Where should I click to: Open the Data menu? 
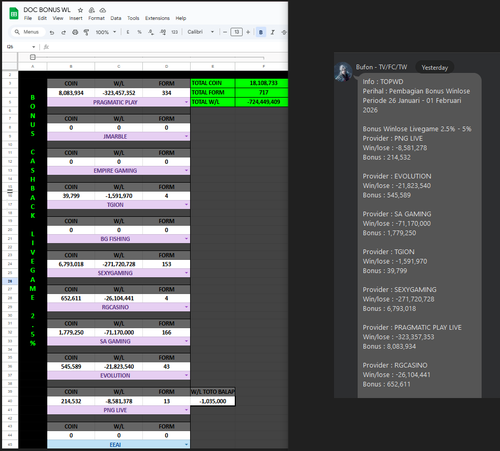coord(116,18)
